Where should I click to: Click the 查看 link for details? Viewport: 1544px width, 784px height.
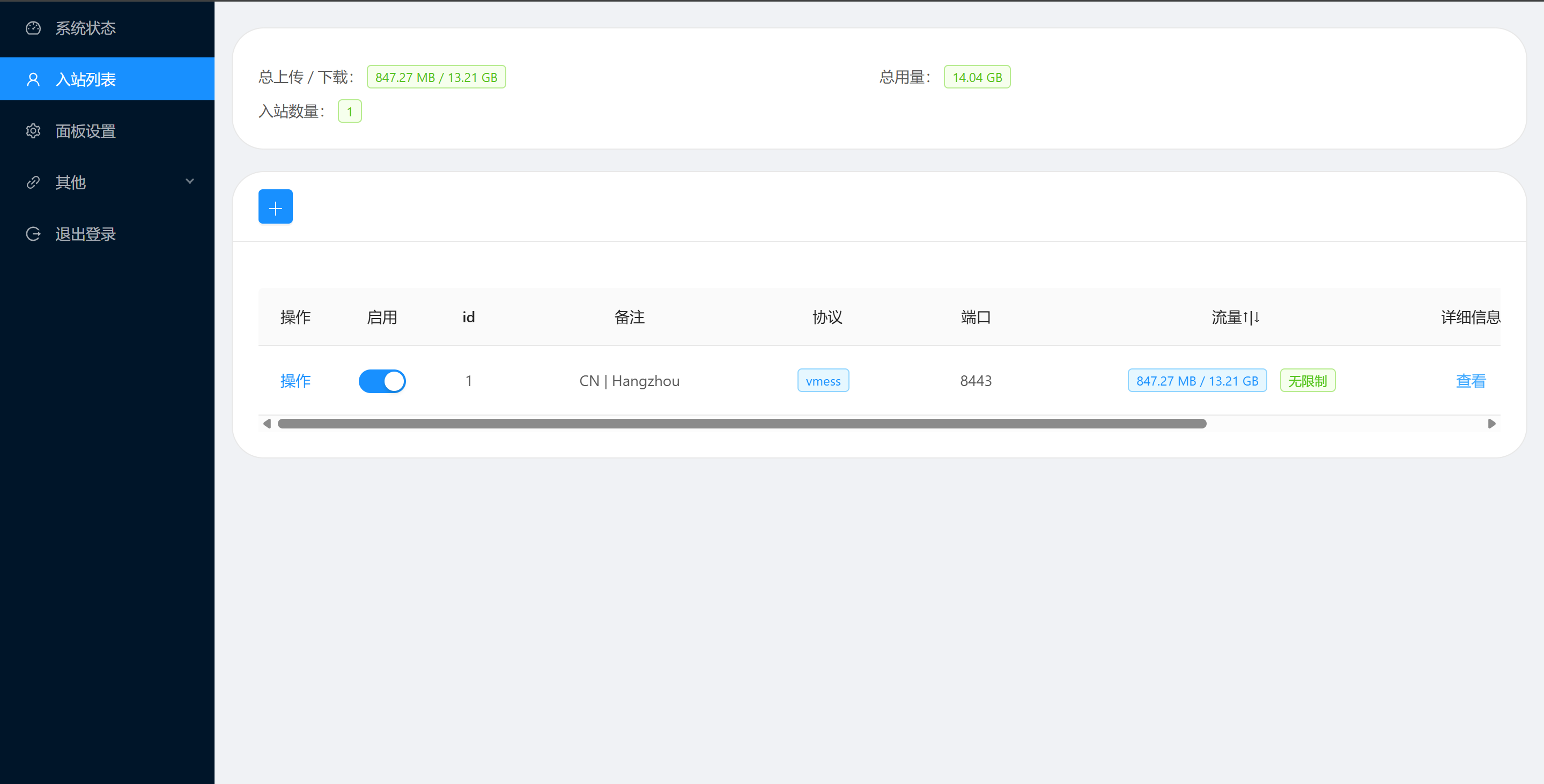click(1471, 381)
